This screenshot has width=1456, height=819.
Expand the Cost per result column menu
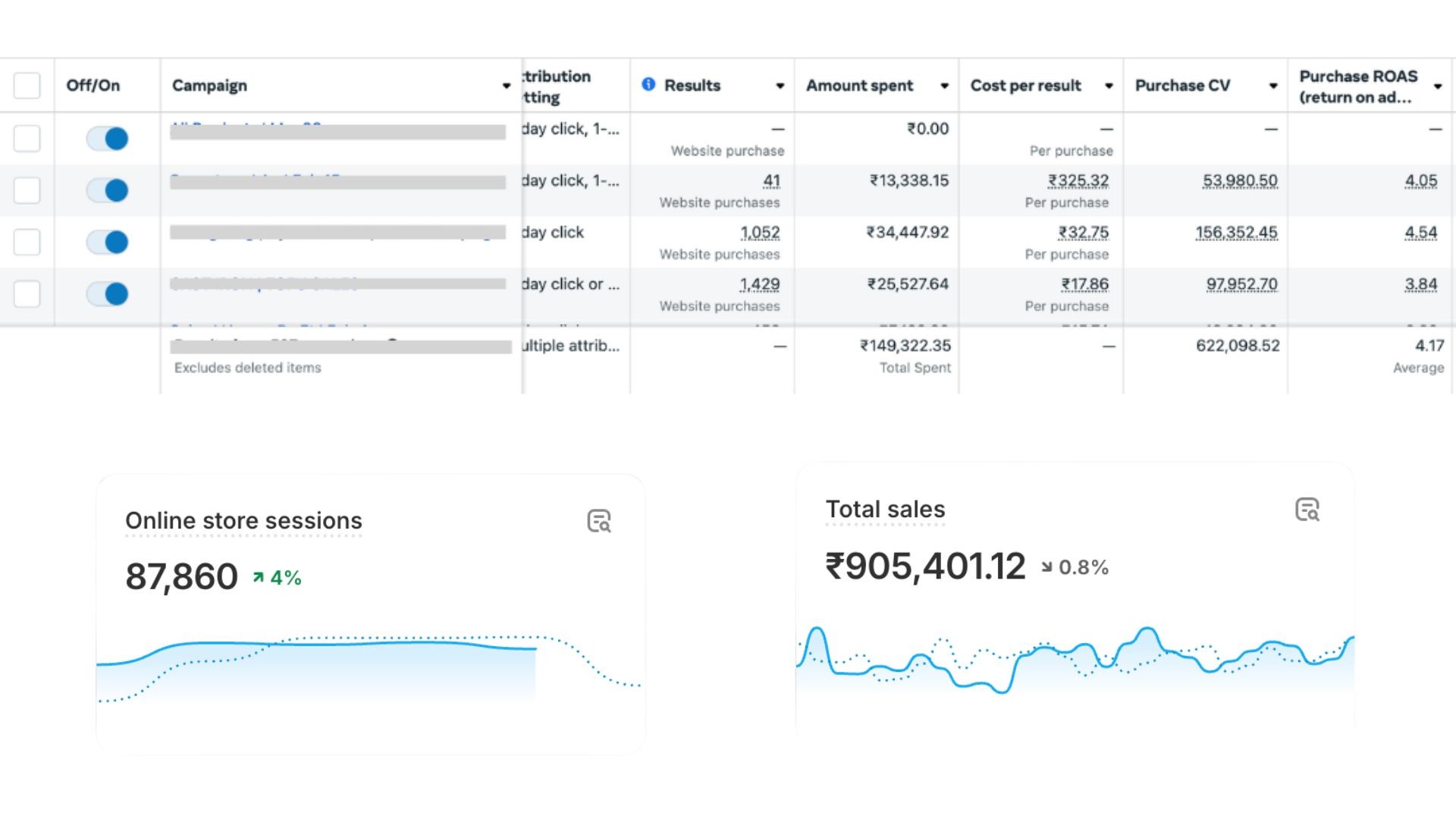(1109, 86)
